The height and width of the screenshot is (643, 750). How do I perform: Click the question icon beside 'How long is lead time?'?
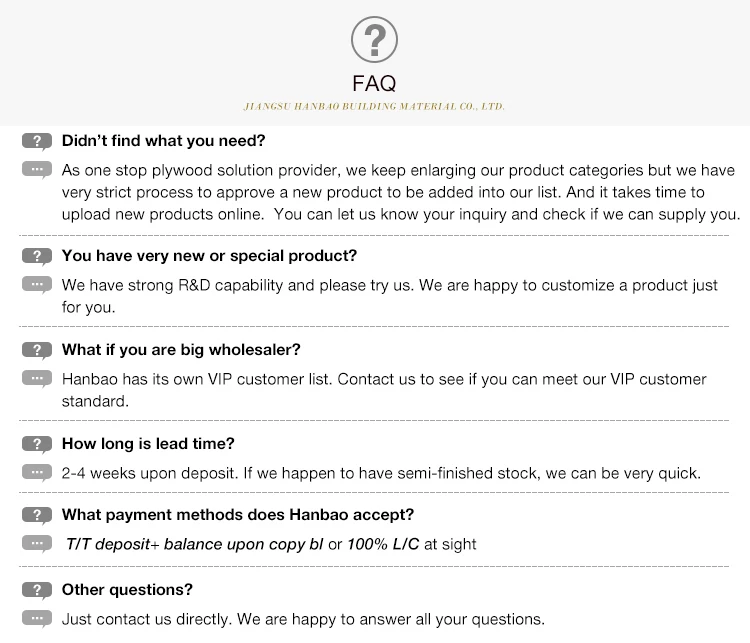click(36, 444)
